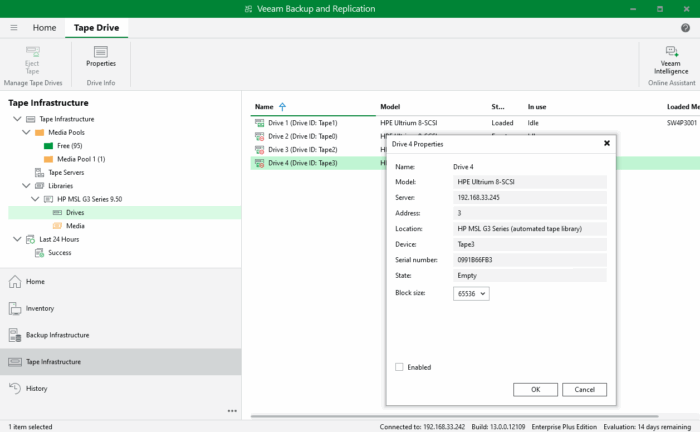Viewport: 700px width, 432px height.
Task: Click the horizontal scrollbar under the drive list
Action: tap(454, 416)
